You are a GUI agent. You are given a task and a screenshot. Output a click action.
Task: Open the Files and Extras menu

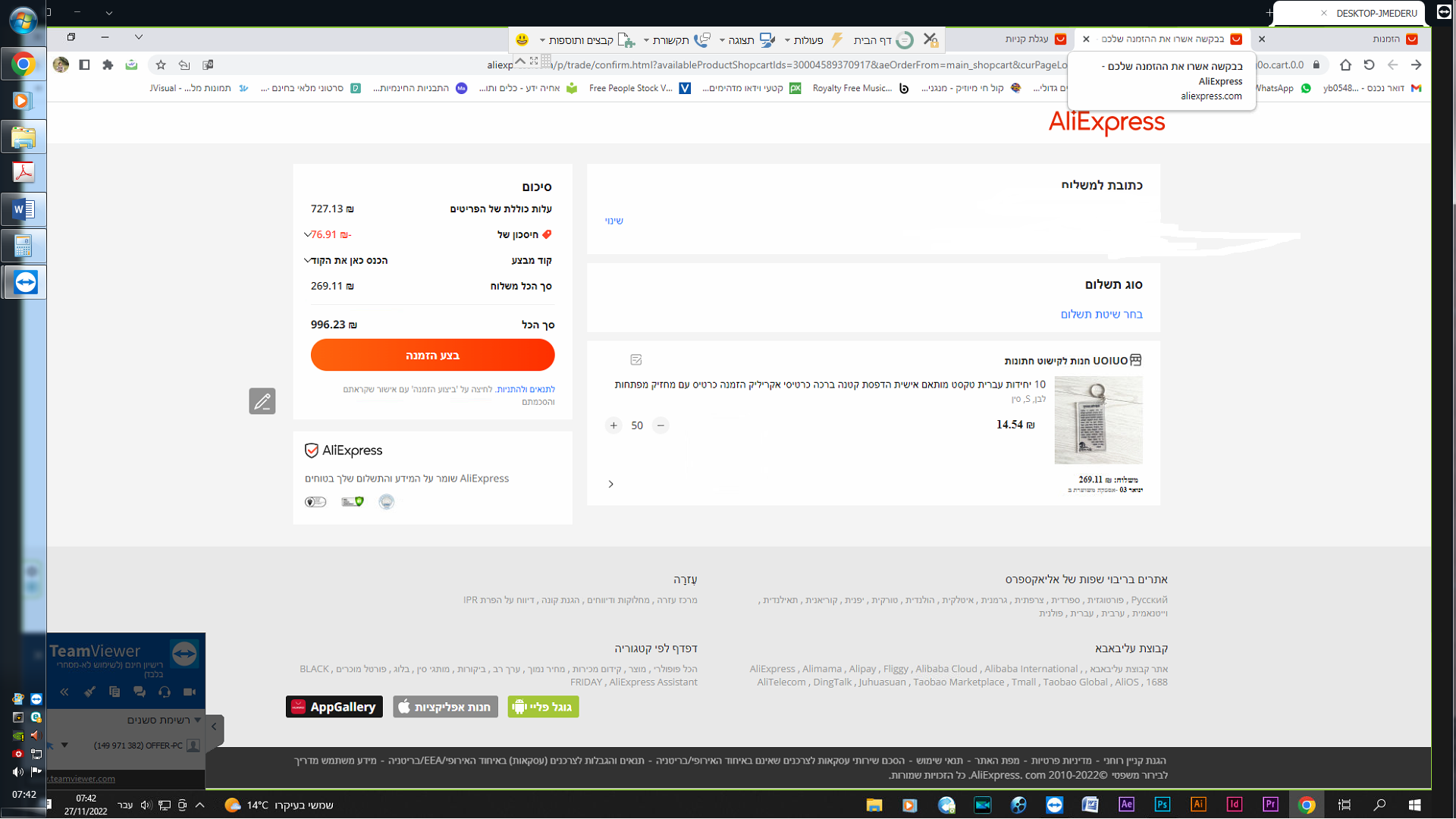[x=580, y=40]
